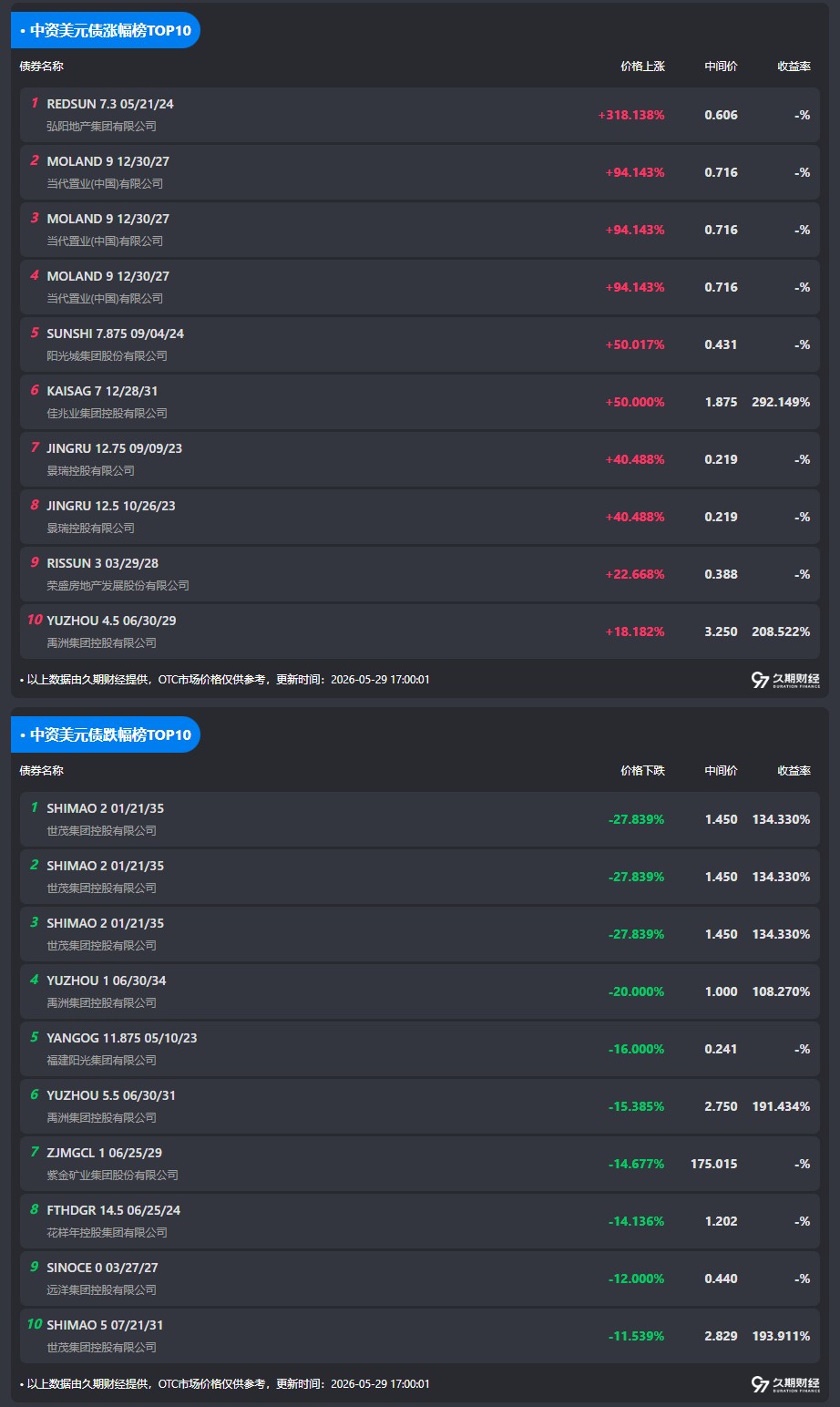
Task: Select bond YANGOG 11.875 05/10/23
Action: pos(122,1038)
